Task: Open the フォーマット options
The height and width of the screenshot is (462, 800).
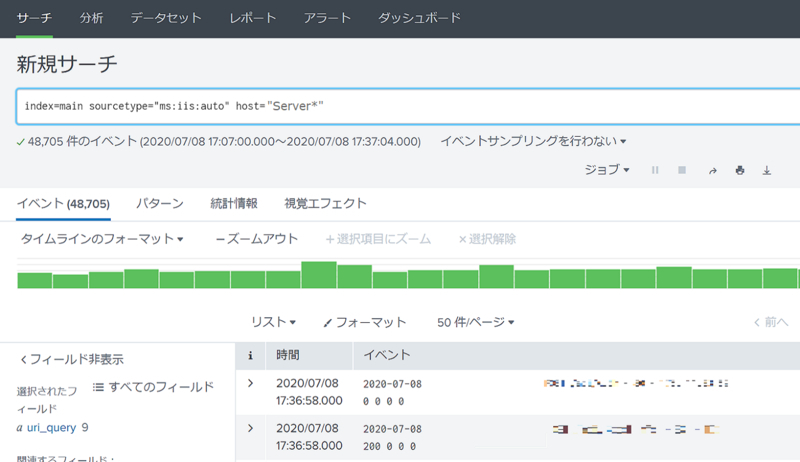Action: [364, 322]
